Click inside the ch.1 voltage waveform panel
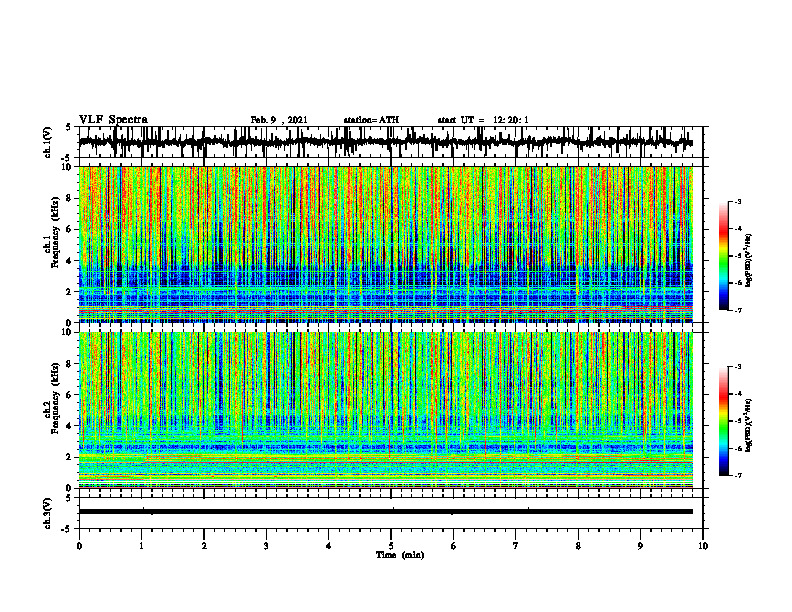The height and width of the screenshot is (612, 792). tap(390, 142)
